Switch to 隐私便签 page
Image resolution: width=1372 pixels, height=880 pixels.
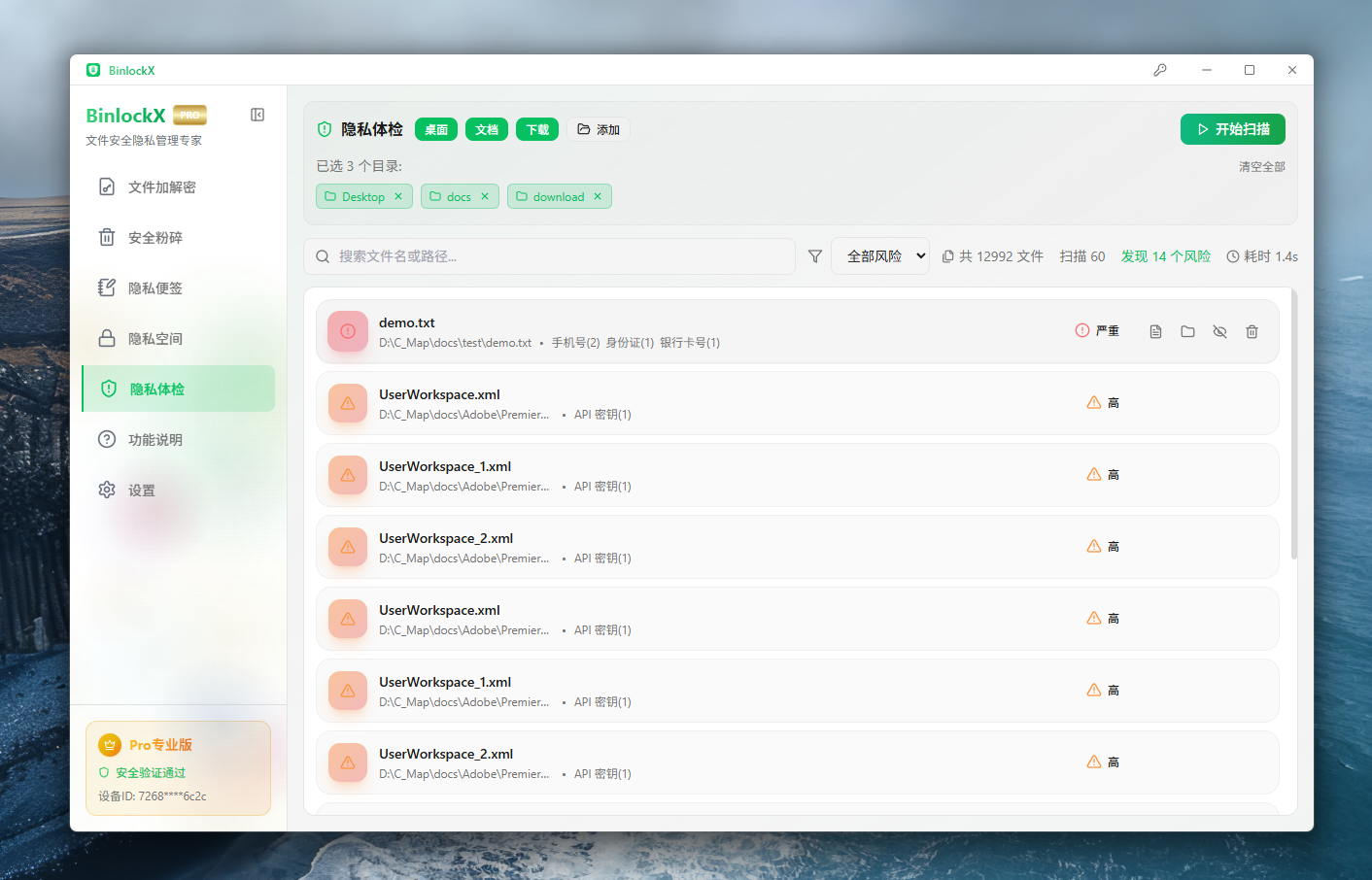pyautogui.click(x=179, y=288)
